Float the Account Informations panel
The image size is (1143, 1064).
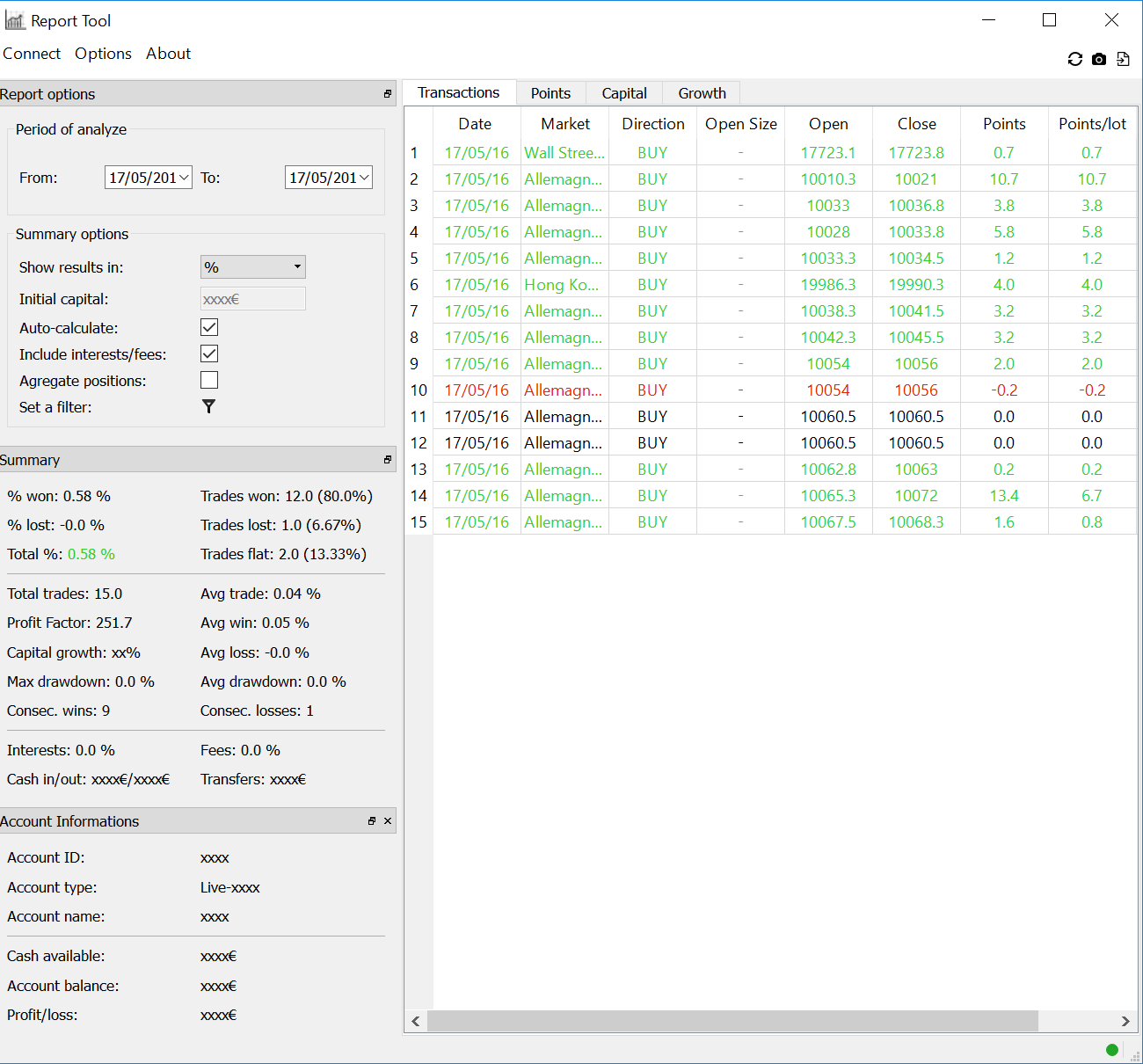coord(372,820)
